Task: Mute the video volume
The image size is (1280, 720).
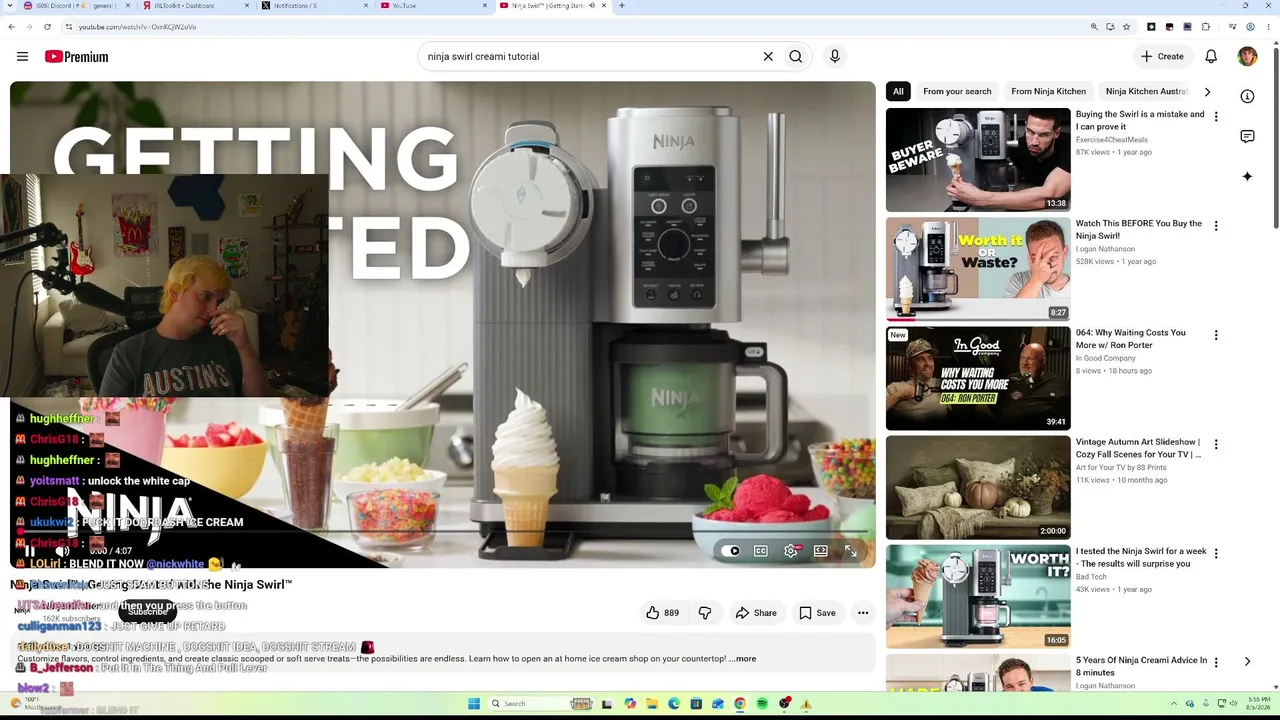Action: pyautogui.click(x=62, y=551)
